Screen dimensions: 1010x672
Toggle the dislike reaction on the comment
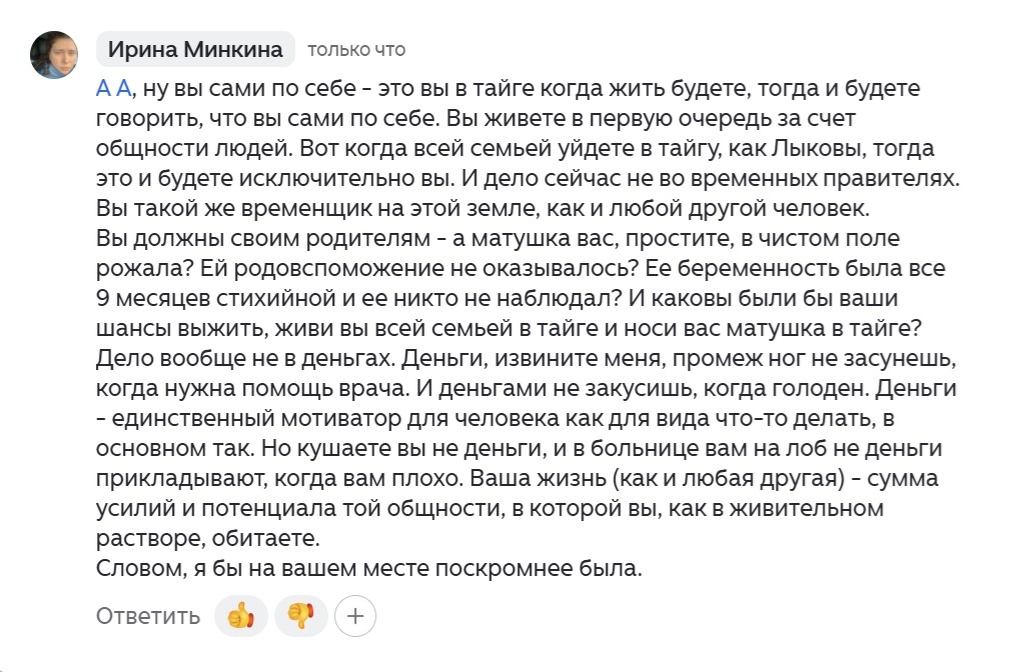(x=301, y=617)
